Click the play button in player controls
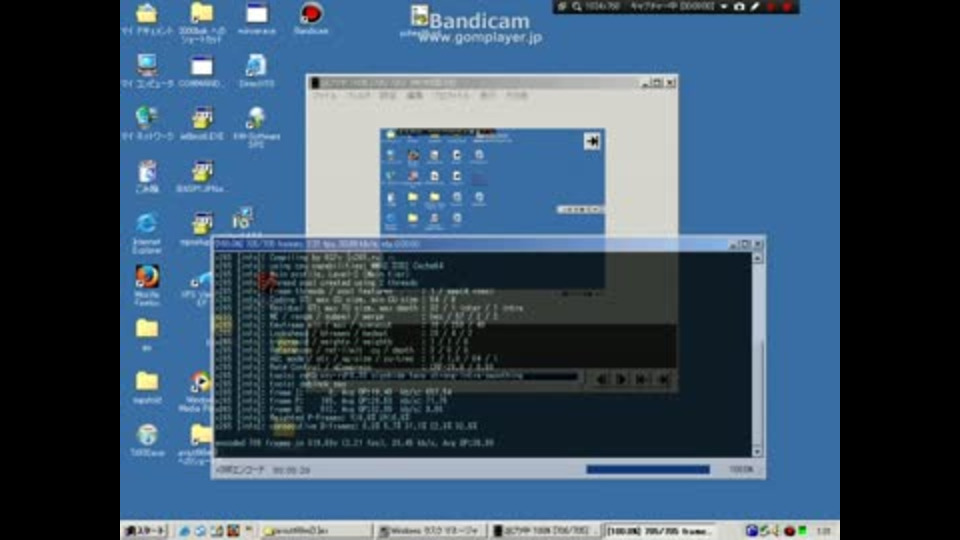 (621, 380)
